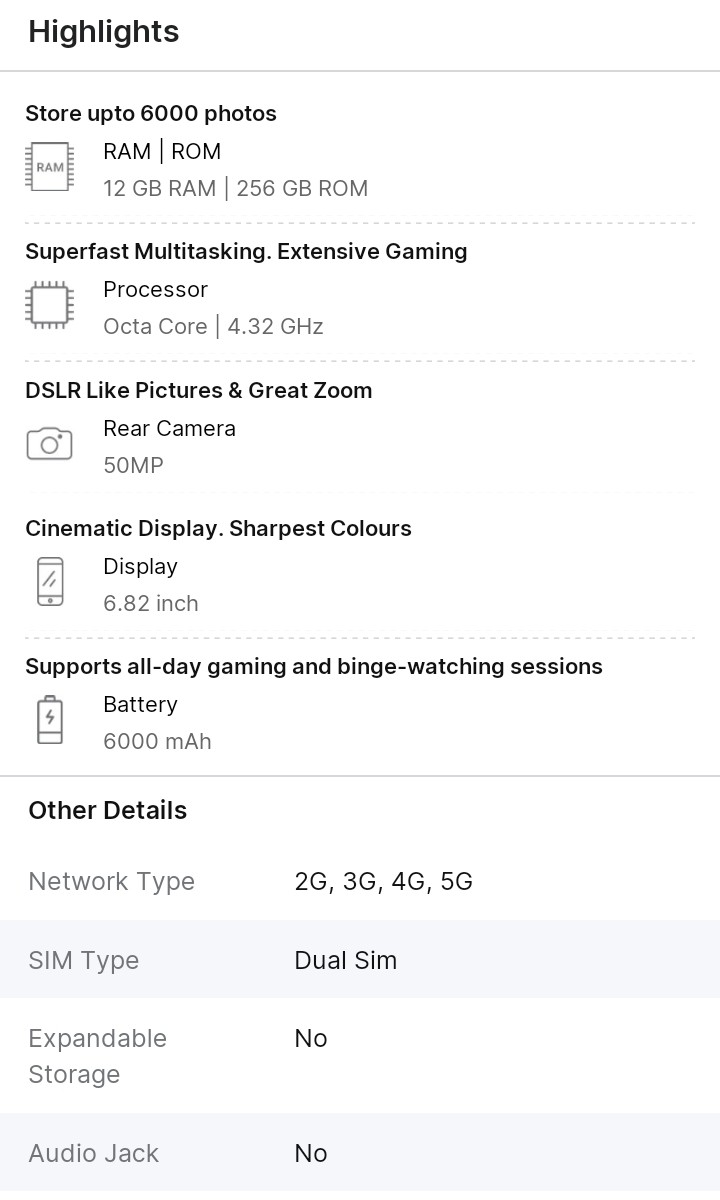Tap the Octa Core | 4.32 GHz spec
The width and height of the screenshot is (720, 1200).
point(213,326)
